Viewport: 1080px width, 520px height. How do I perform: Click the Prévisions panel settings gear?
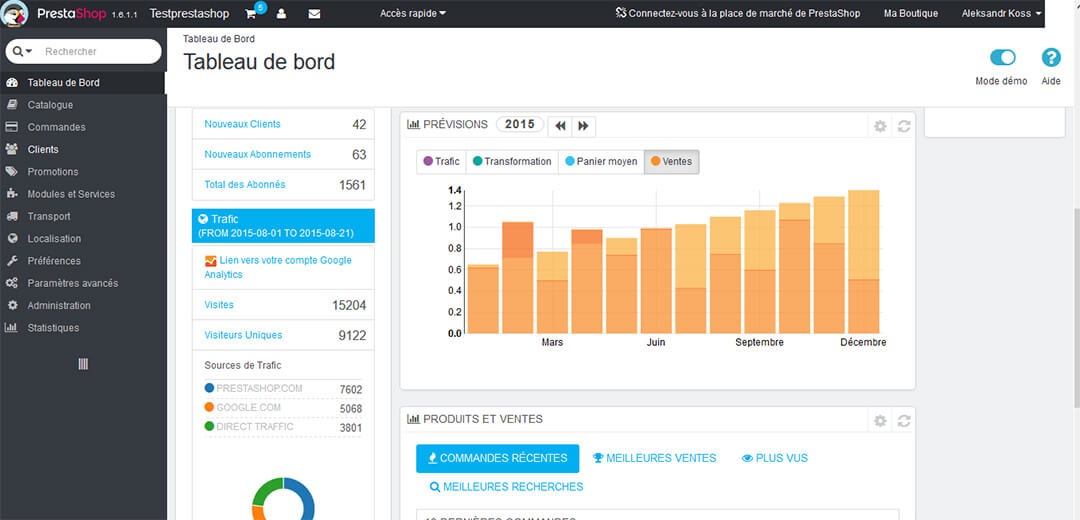pyautogui.click(x=880, y=126)
